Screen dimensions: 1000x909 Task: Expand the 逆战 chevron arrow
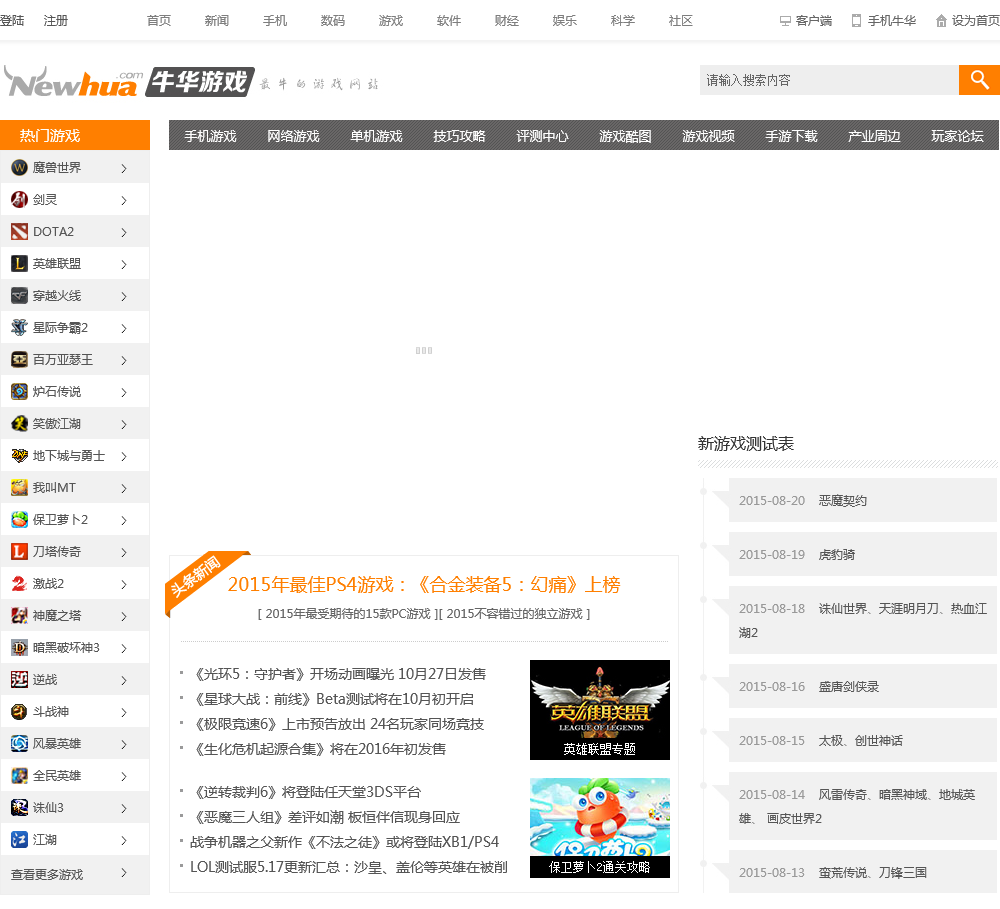click(x=124, y=680)
